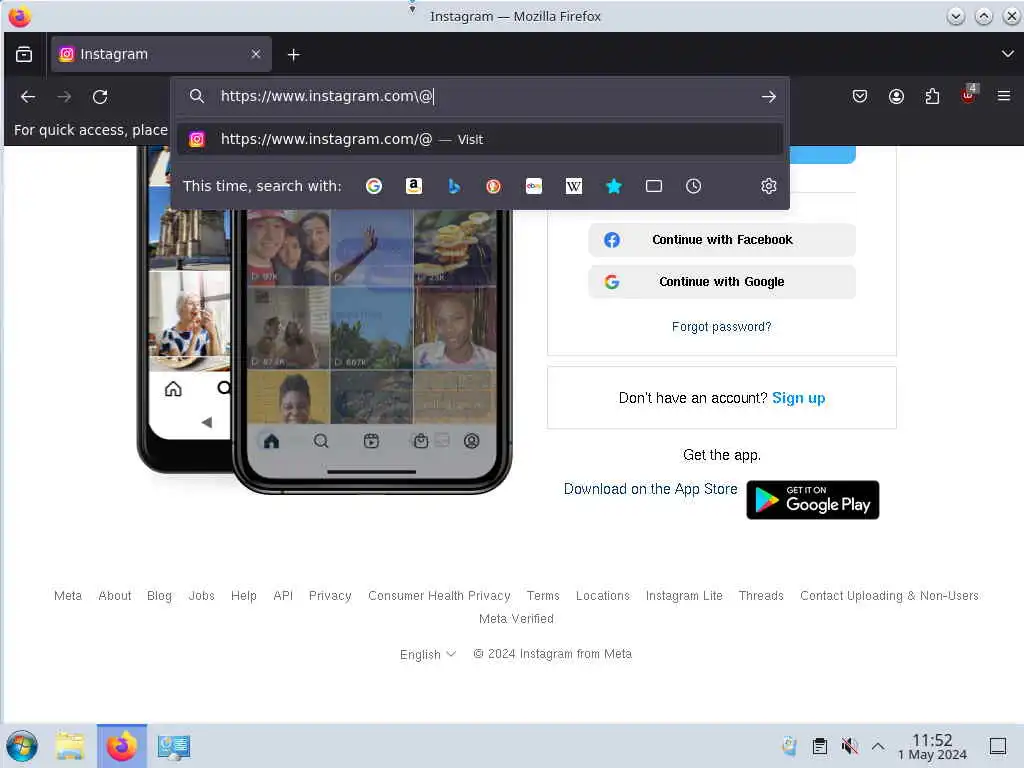Click Show Desktop button in taskbar
The height and width of the screenshot is (768, 1024).
pyautogui.click(x=997, y=746)
